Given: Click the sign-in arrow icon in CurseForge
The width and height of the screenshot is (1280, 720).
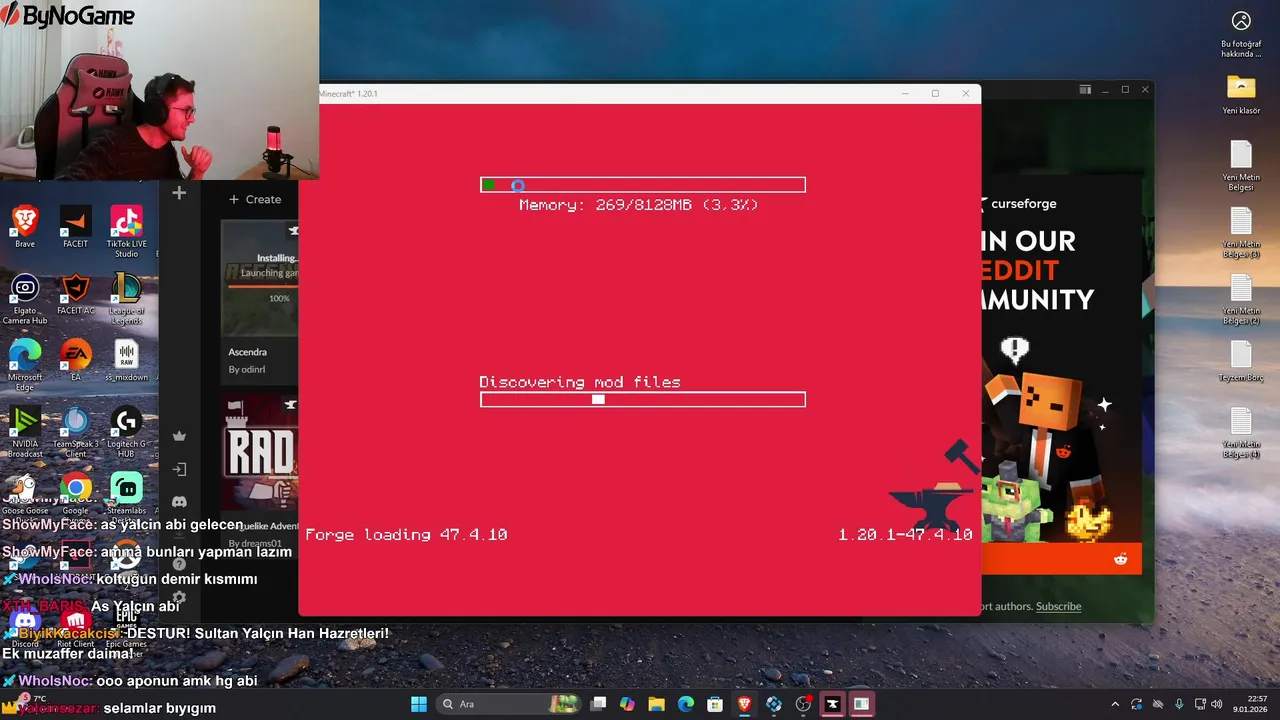Looking at the screenshot, I should coord(179,469).
